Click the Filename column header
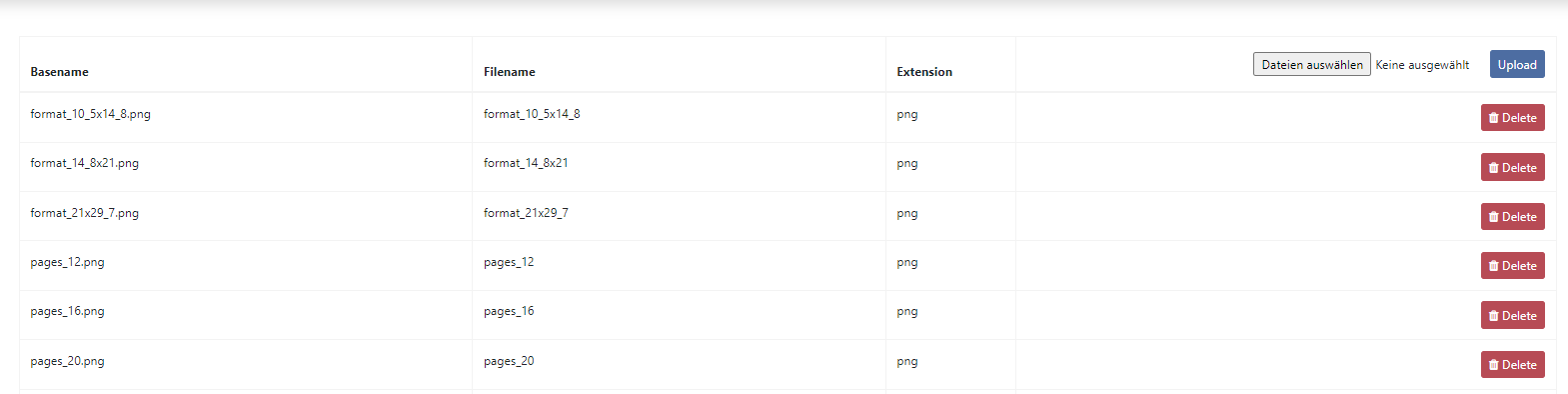 [510, 72]
